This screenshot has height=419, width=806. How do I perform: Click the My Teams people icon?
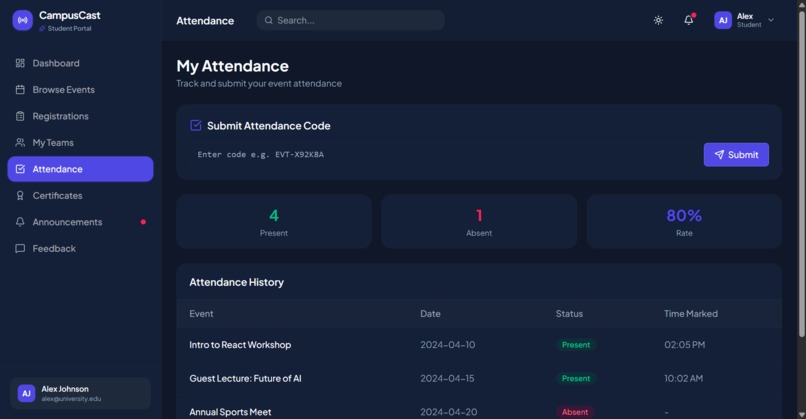(x=20, y=142)
